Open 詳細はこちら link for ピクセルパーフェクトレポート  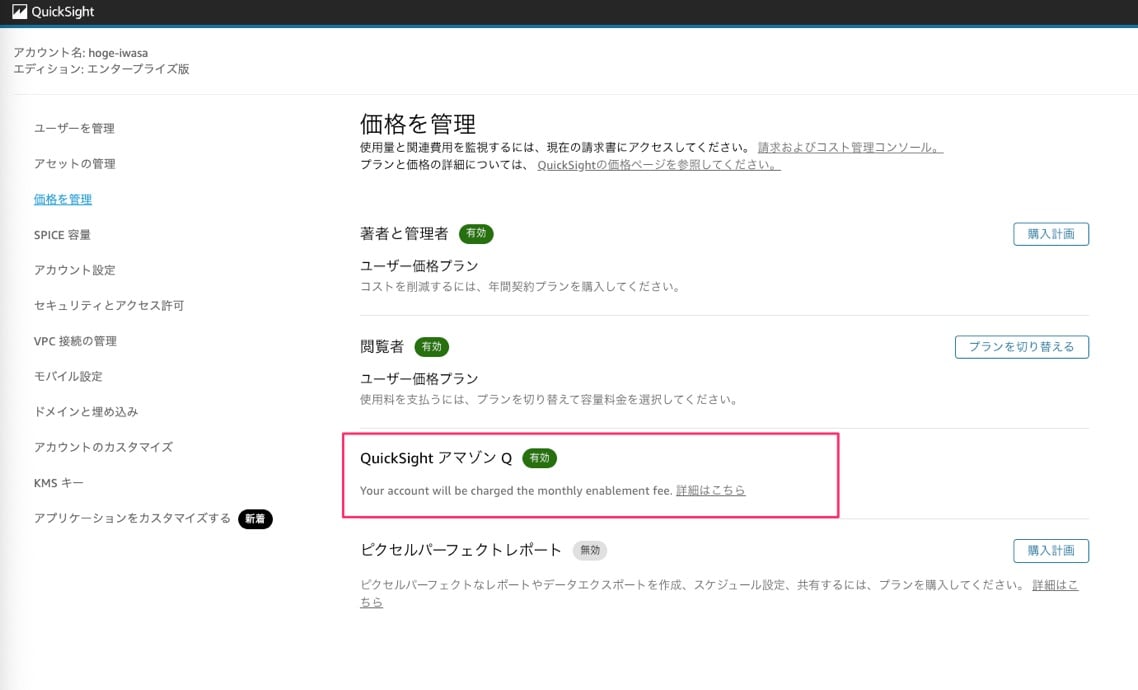1055,585
